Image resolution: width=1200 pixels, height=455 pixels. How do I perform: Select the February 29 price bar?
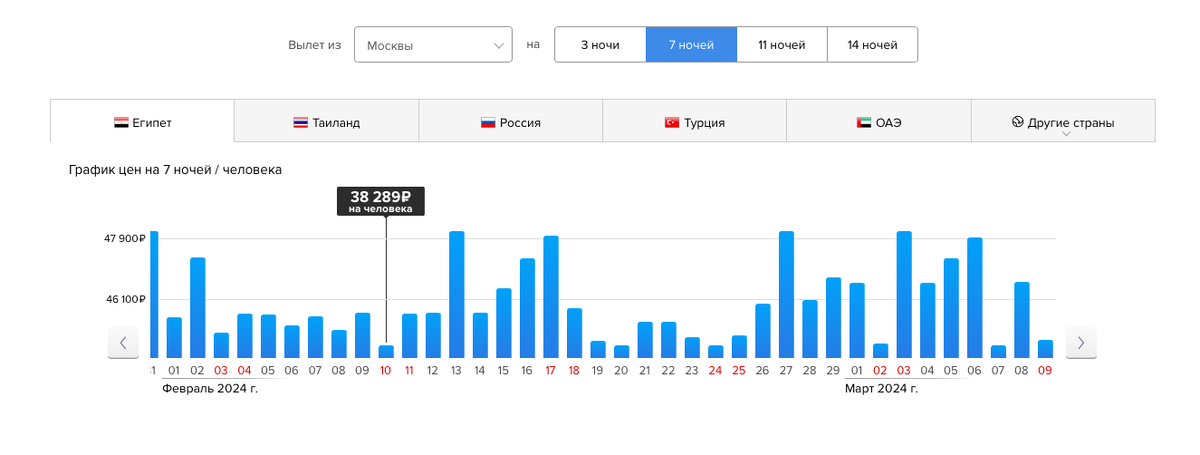[834, 318]
